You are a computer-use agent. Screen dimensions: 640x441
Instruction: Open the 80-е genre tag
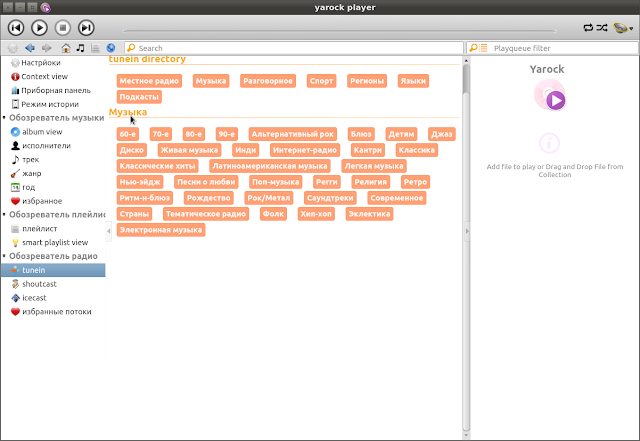point(193,134)
